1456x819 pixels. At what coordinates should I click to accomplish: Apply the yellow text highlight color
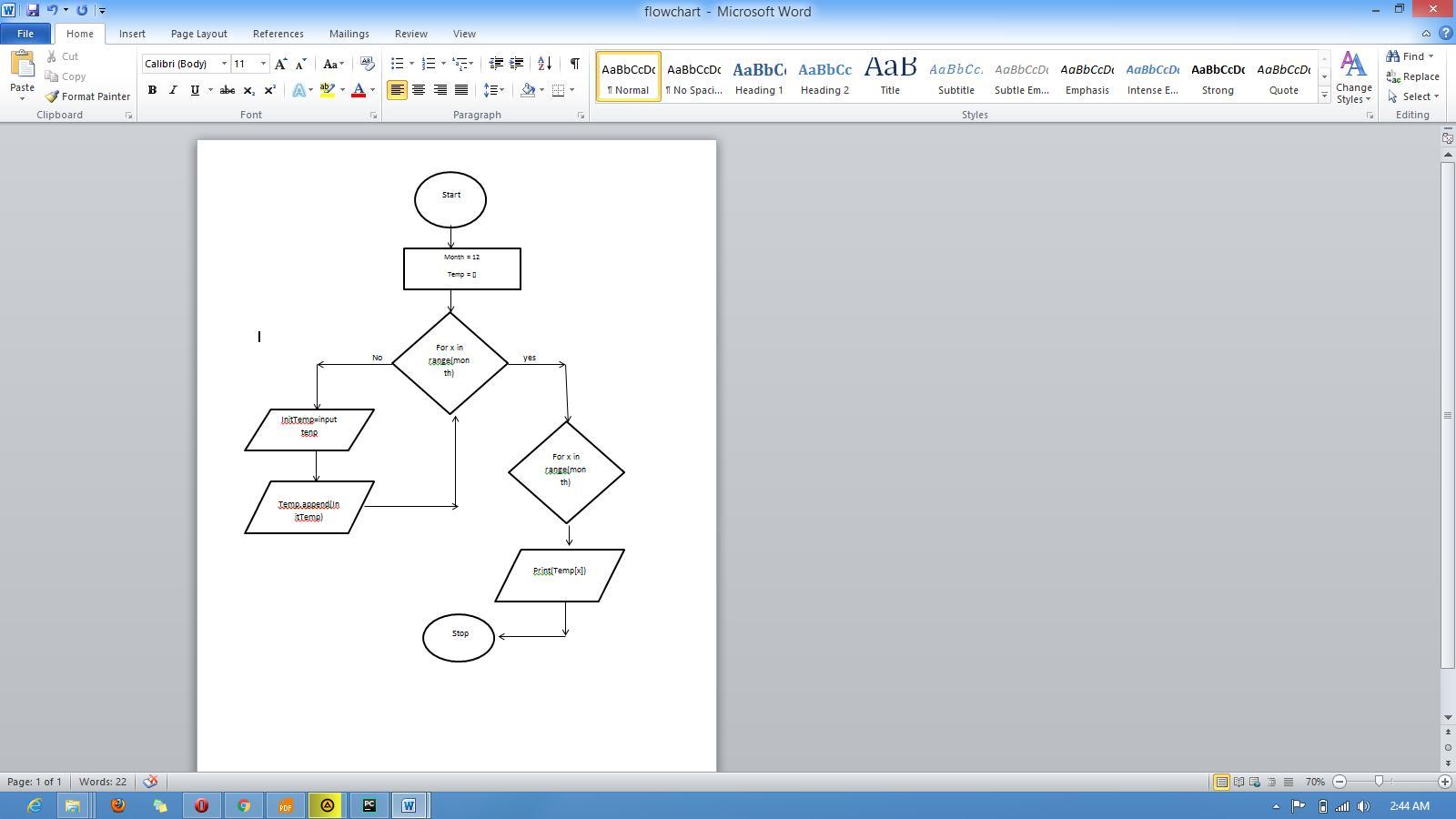tap(328, 90)
